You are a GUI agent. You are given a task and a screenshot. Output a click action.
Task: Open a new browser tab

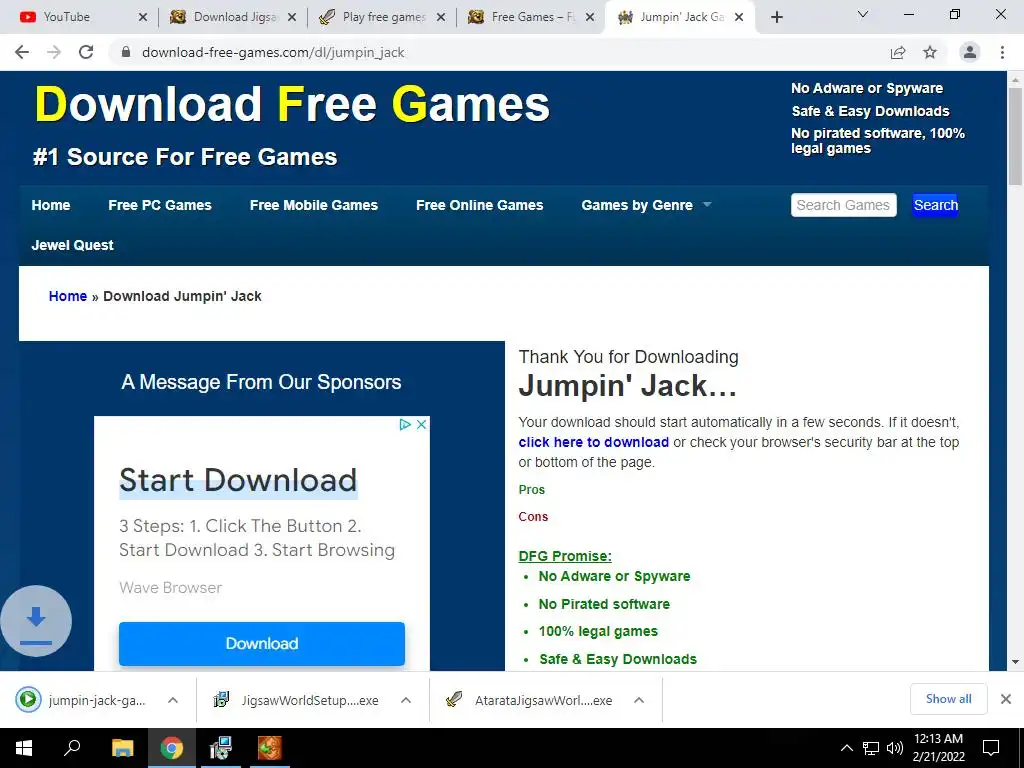pos(776,17)
